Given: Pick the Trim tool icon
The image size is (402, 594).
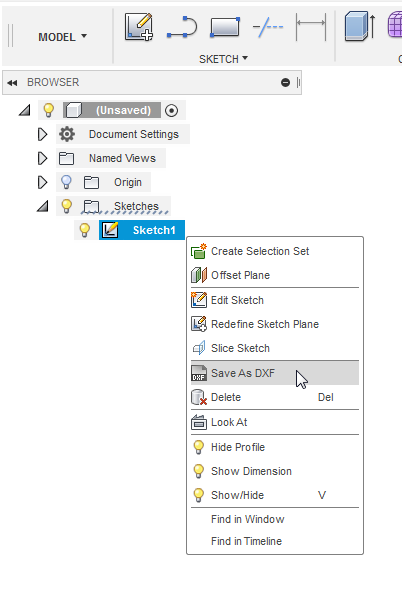Looking at the screenshot, I should (268, 27).
